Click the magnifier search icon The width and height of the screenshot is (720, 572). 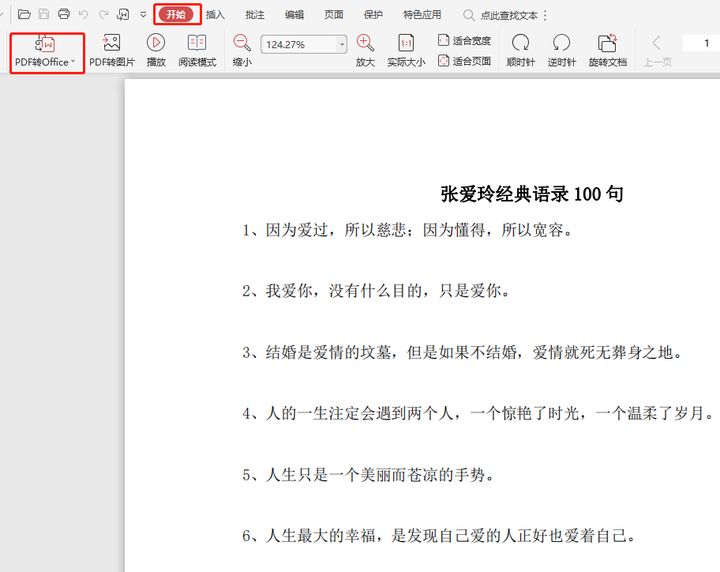click(x=469, y=16)
